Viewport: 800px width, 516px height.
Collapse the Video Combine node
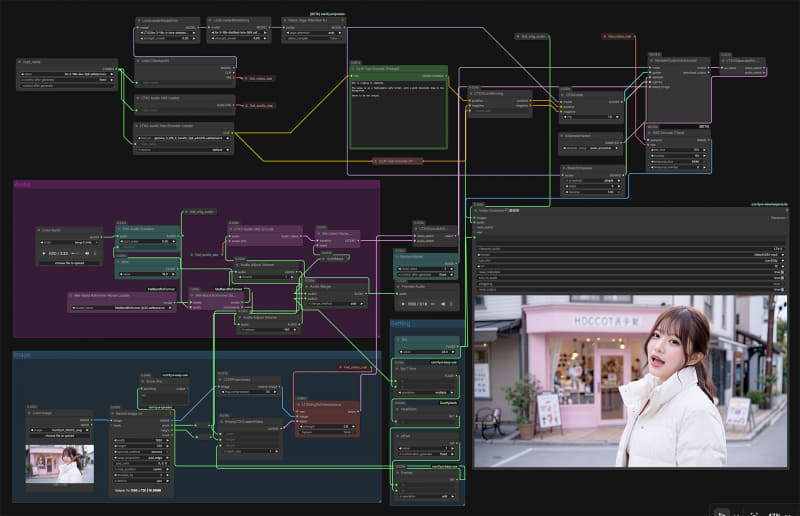[476, 210]
